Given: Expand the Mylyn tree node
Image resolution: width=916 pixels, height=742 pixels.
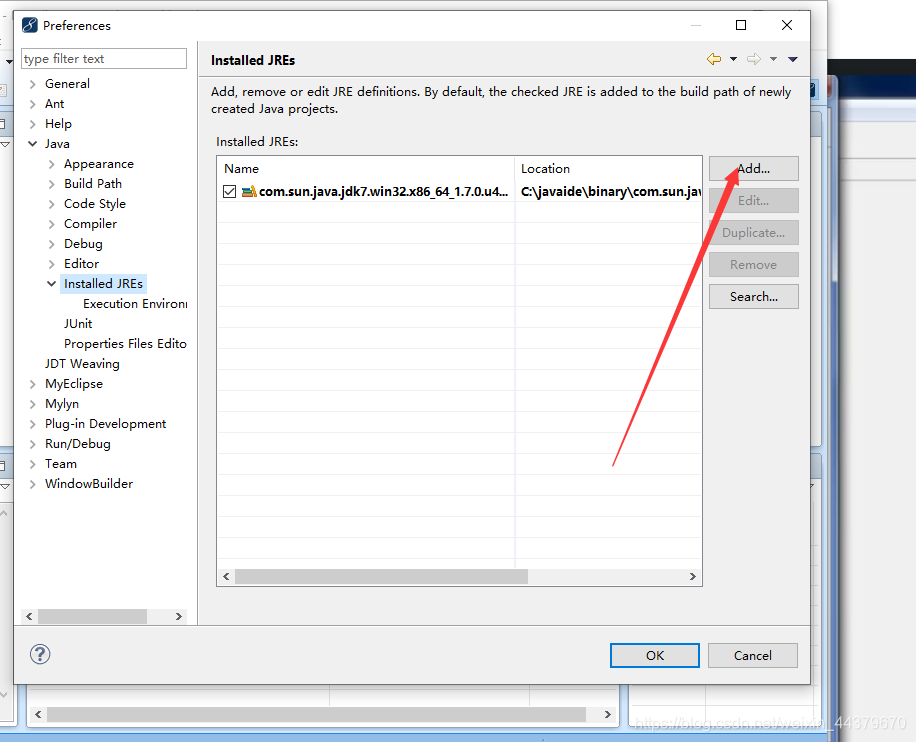Looking at the screenshot, I should 33,404.
